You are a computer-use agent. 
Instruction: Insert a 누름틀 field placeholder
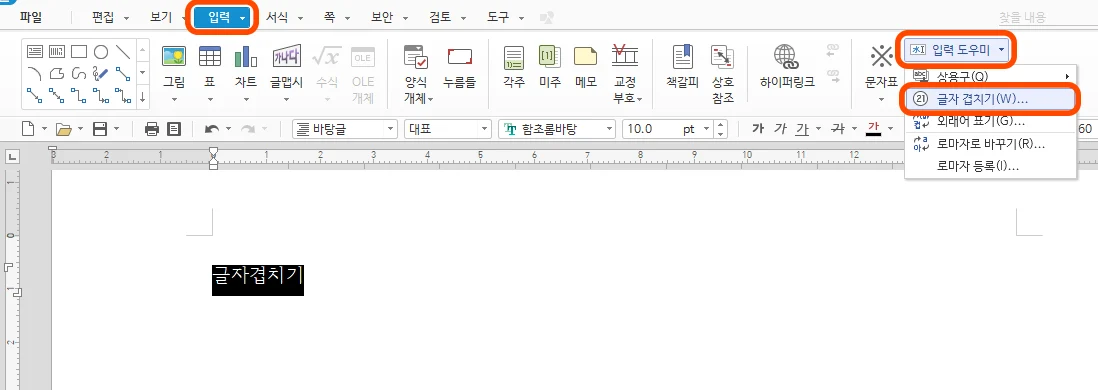pos(459,57)
